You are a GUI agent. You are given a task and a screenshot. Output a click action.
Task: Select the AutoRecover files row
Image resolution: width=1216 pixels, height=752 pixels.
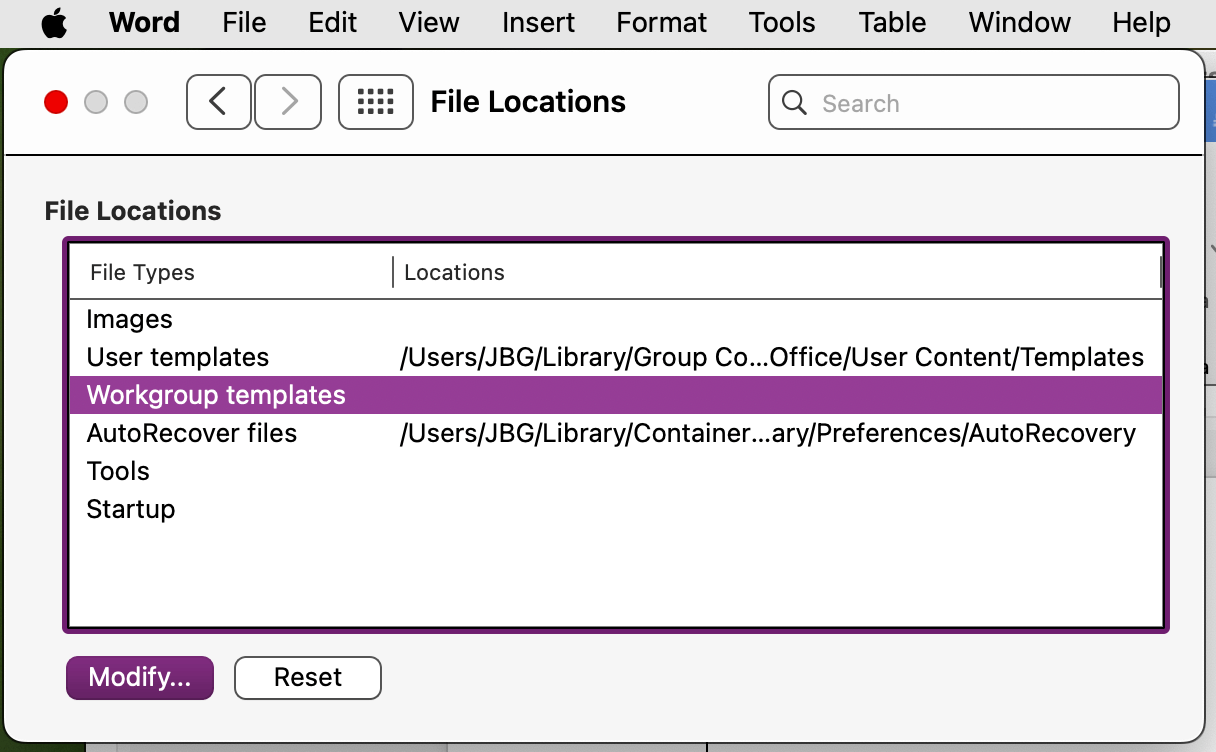pos(616,434)
